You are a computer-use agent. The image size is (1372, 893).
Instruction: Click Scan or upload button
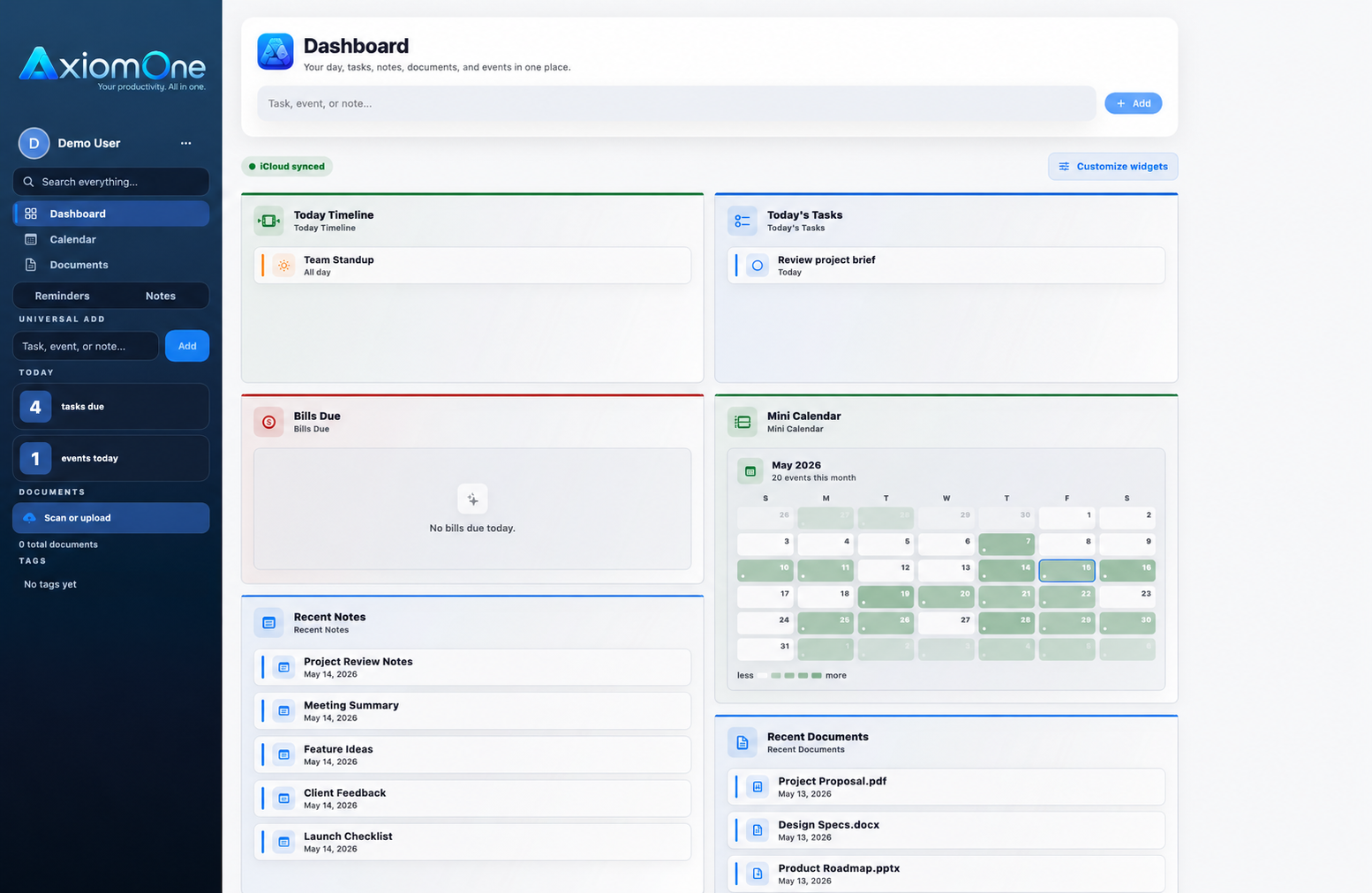point(111,518)
